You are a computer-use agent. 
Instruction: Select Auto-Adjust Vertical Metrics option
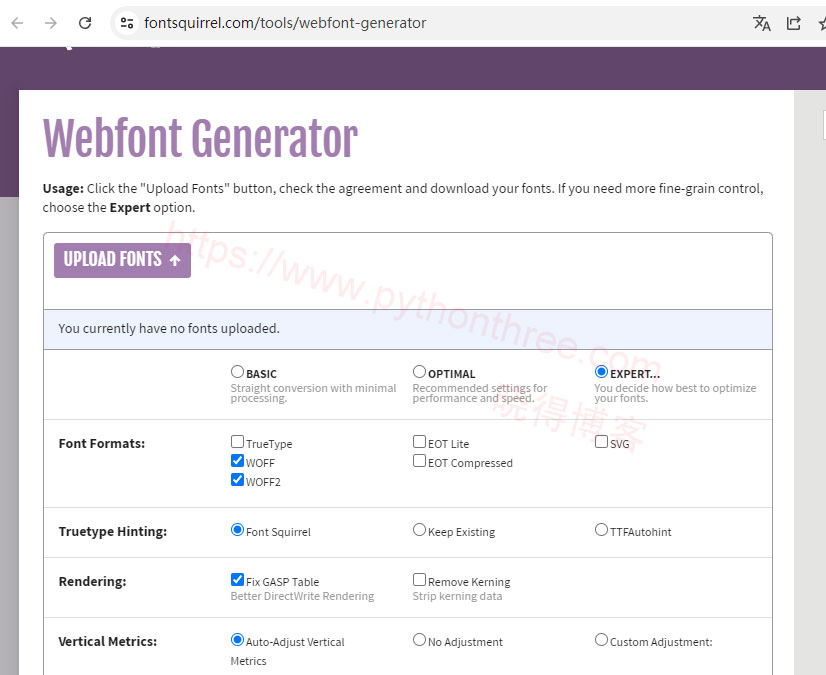coord(237,640)
